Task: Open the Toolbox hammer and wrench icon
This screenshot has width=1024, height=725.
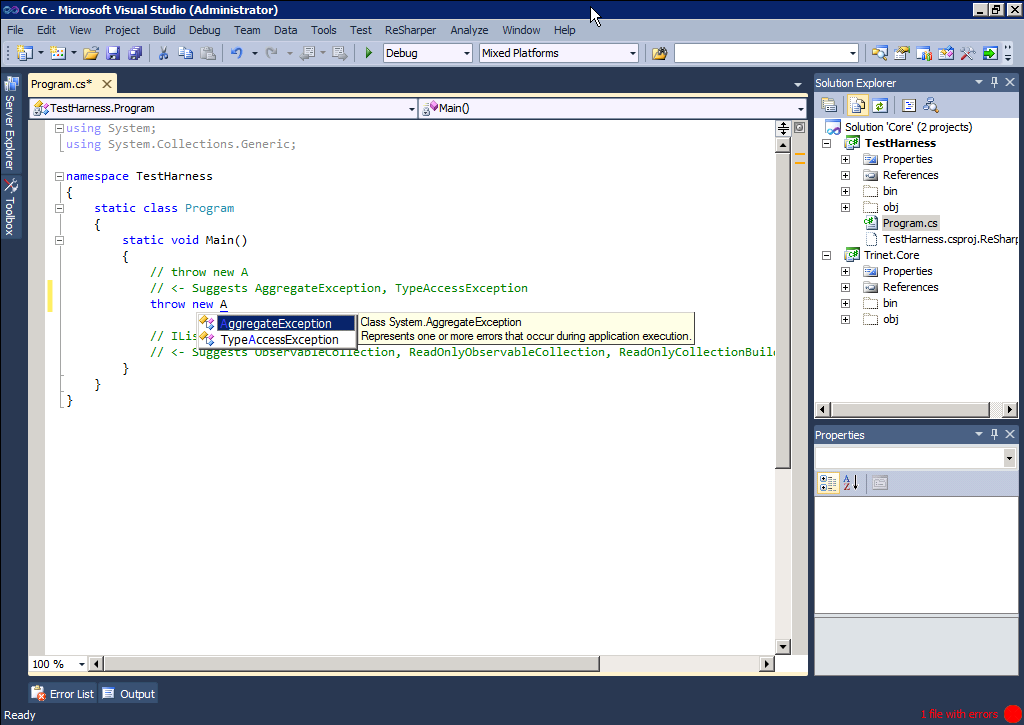Action: coord(968,53)
